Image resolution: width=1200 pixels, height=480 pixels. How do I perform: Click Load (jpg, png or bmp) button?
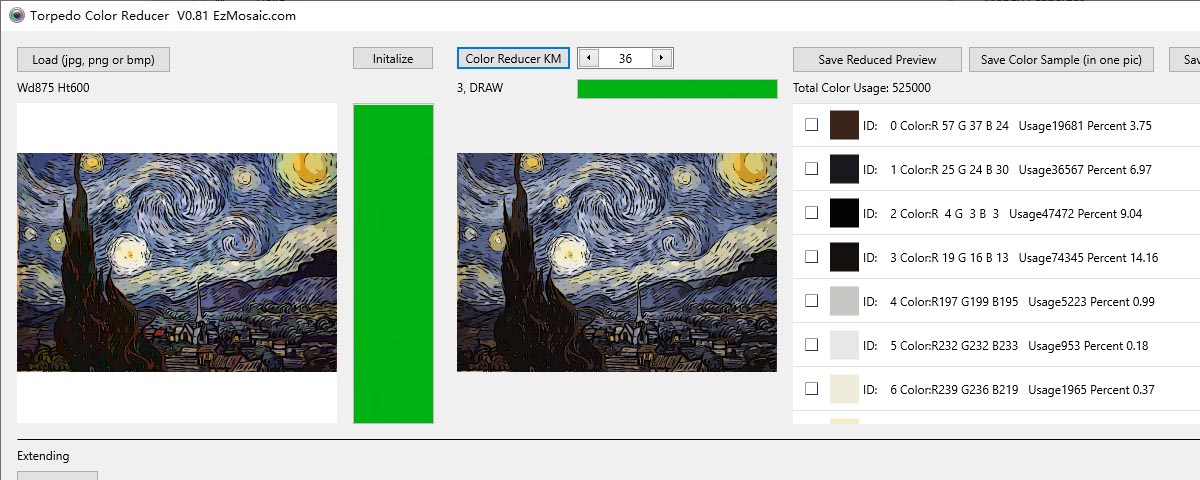click(x=93, y=59)
